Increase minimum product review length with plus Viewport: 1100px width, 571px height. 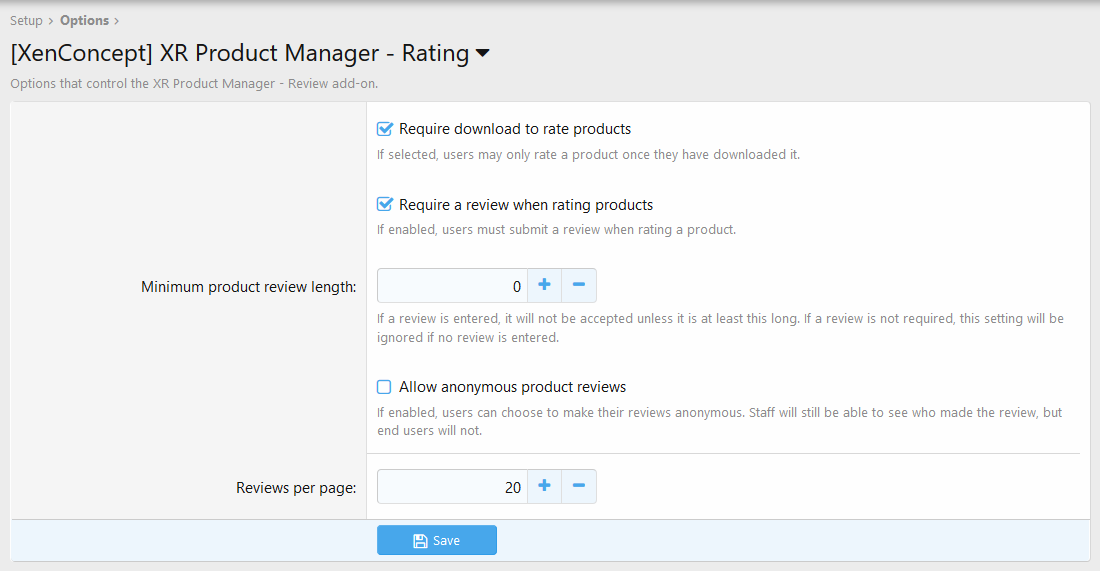coord(544,286)
